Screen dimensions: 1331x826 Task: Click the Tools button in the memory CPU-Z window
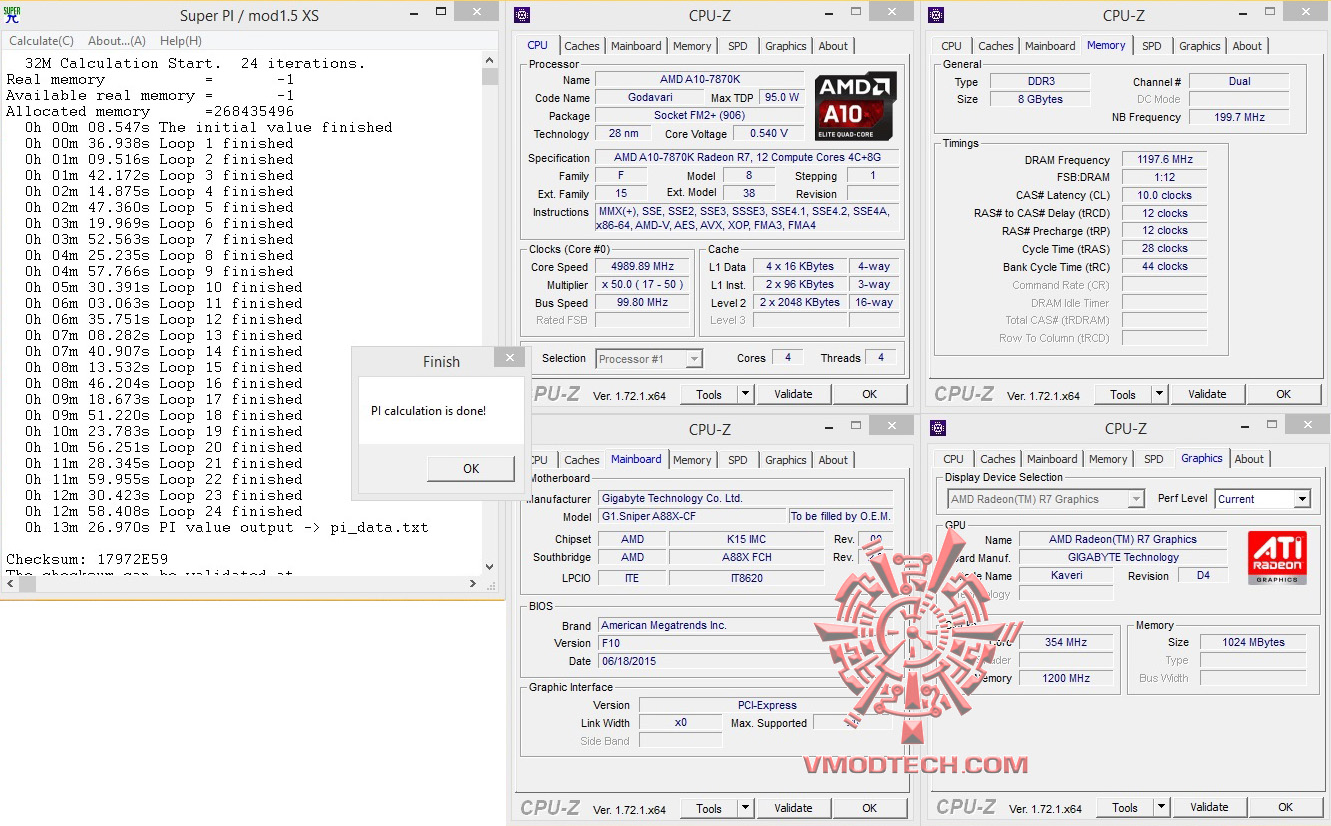click(1123, 394)
